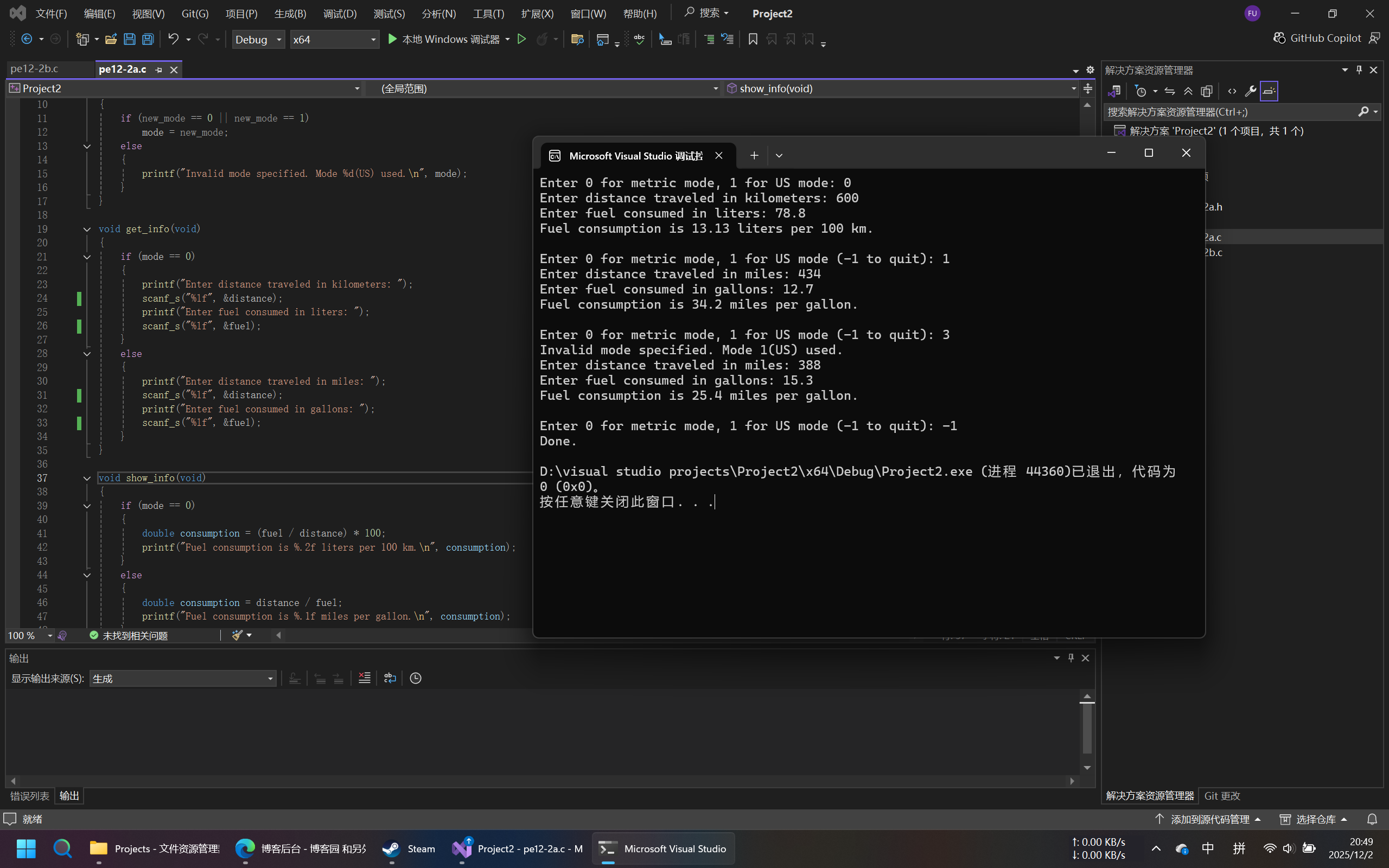1389x868 pixels.
Task: Collapse the get_info function at line 19
Action: click(x=87, y=229)
